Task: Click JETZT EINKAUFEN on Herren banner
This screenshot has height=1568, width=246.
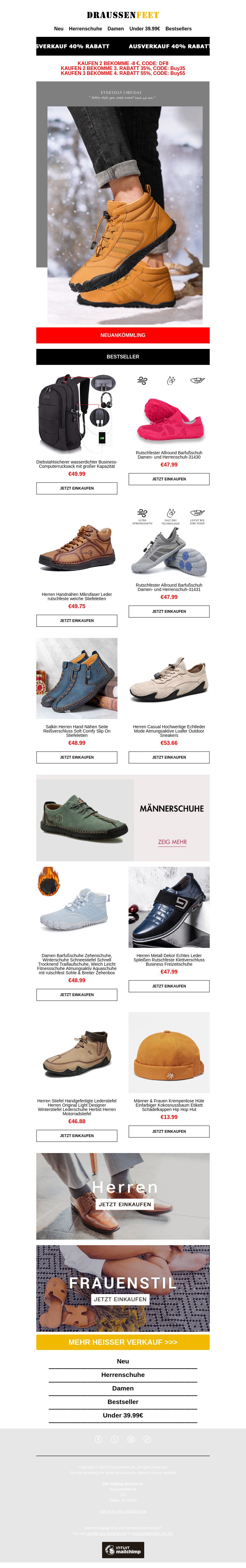Action: click(x=125, y=1204)
